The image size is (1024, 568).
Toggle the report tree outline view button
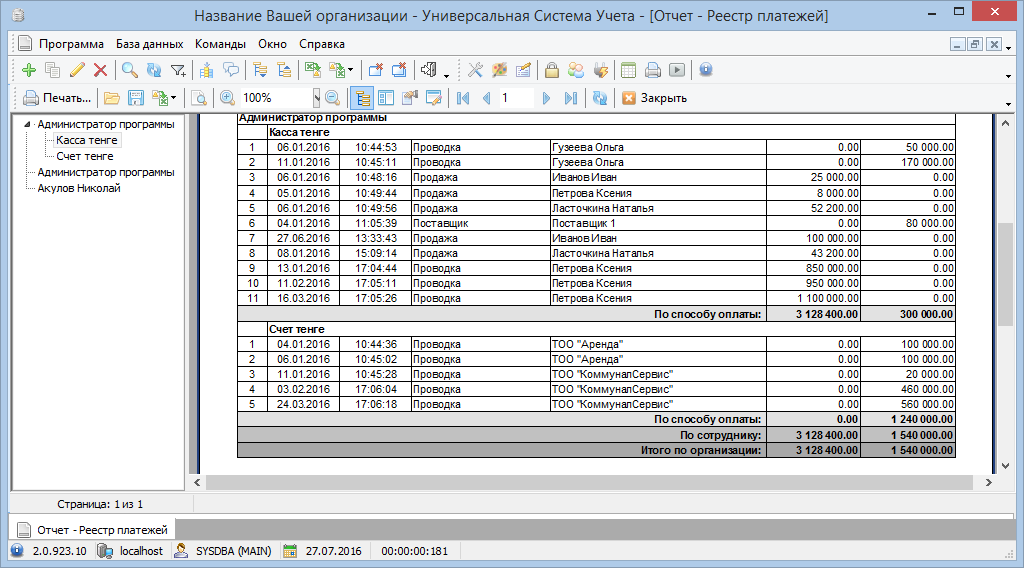click(x=361, y=98)
